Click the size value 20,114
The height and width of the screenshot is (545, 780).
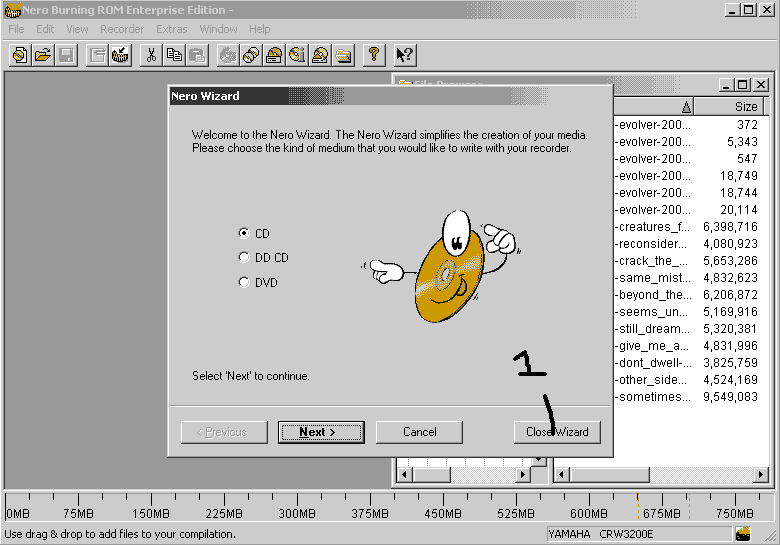739,210
